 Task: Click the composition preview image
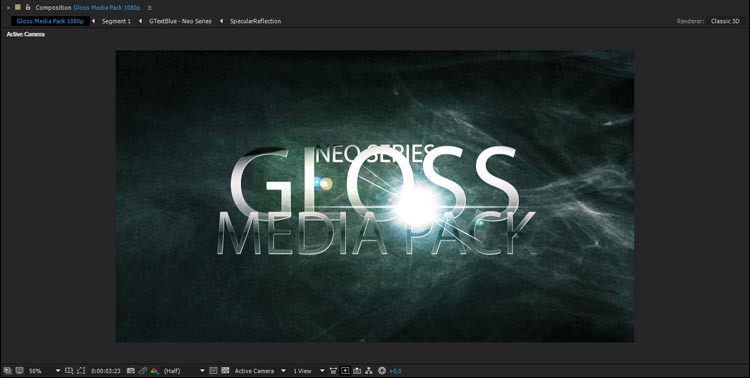click(x=375, y=196)
